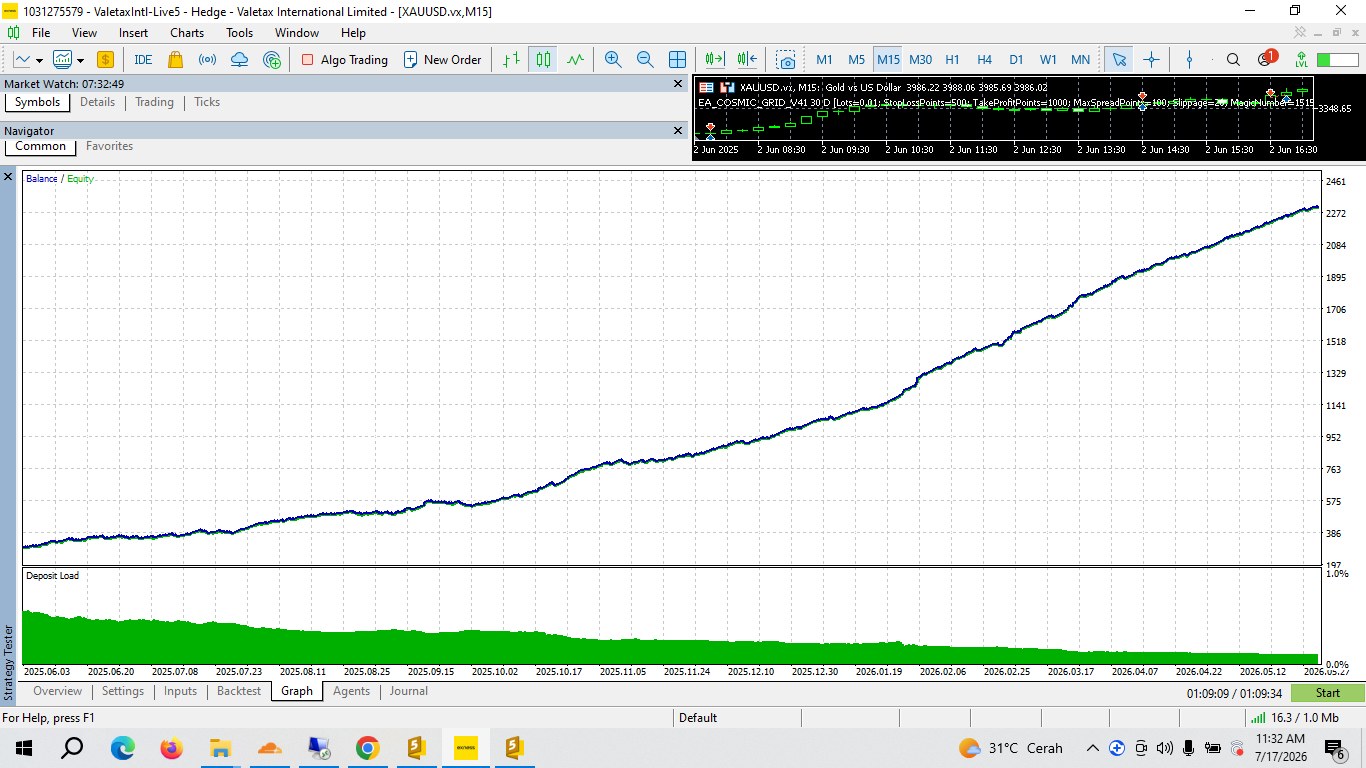Enable chart shift from right border

(747, 60)
